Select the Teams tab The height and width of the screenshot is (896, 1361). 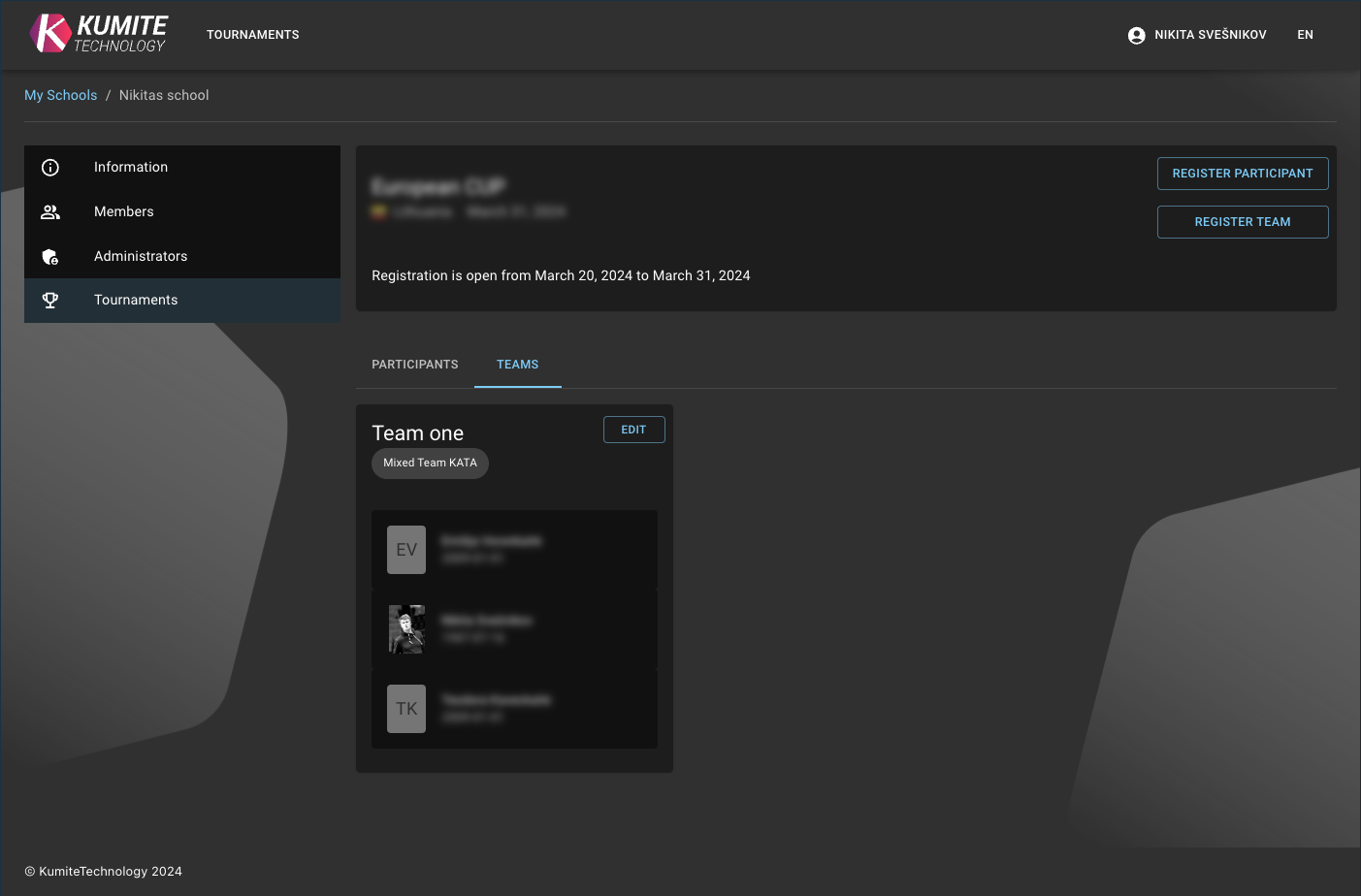tap(517, 365)
